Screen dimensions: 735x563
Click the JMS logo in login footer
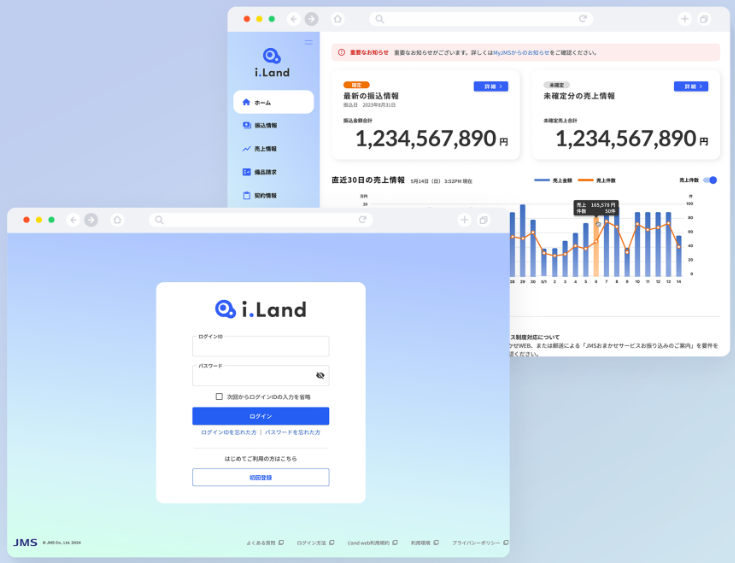pyautogui.click(x=25, y=542)
